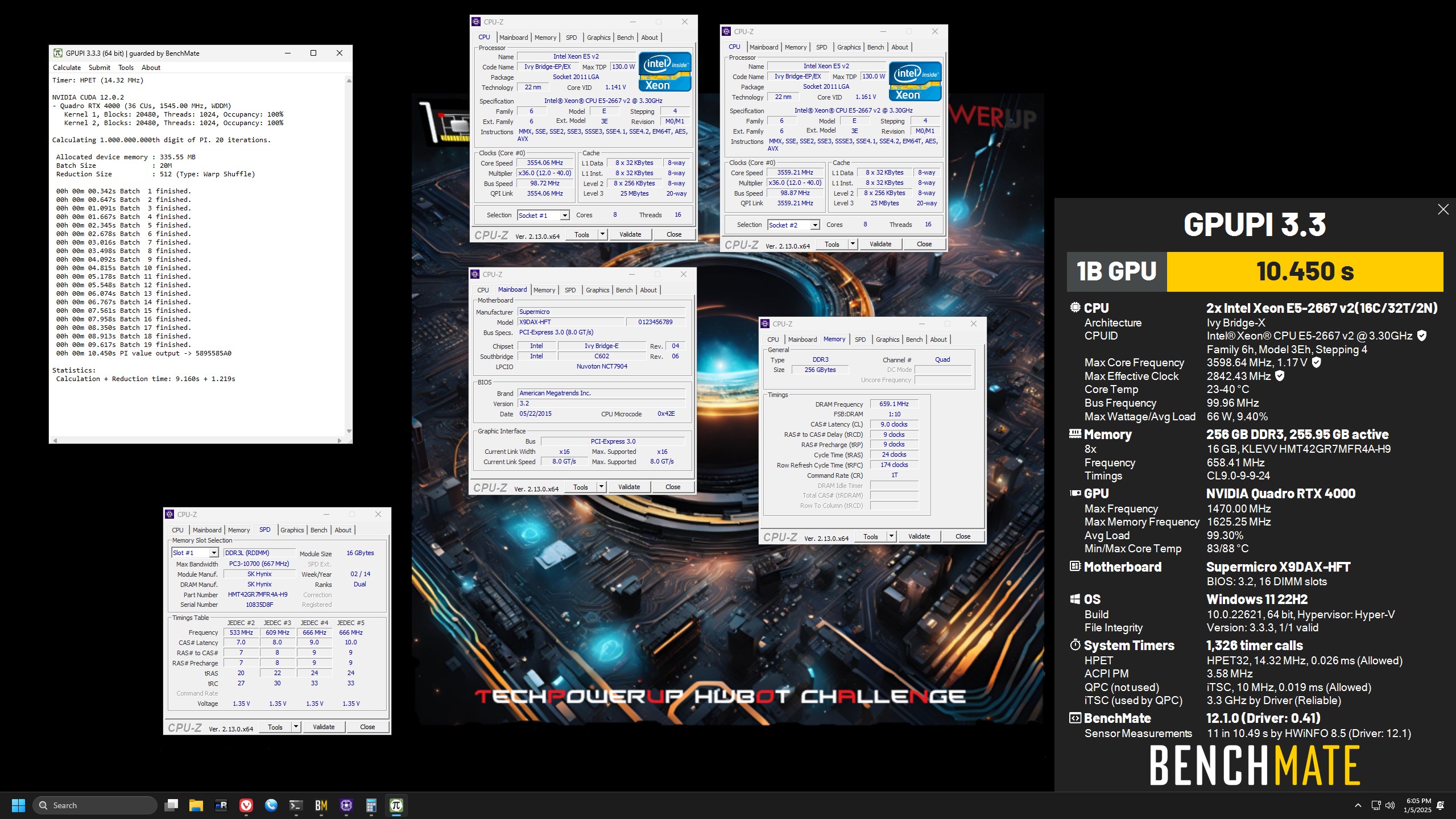Click the scroll-up arrow of GPUPI's vertical scrollbar

pyautogui.click(x=349, y=81)
